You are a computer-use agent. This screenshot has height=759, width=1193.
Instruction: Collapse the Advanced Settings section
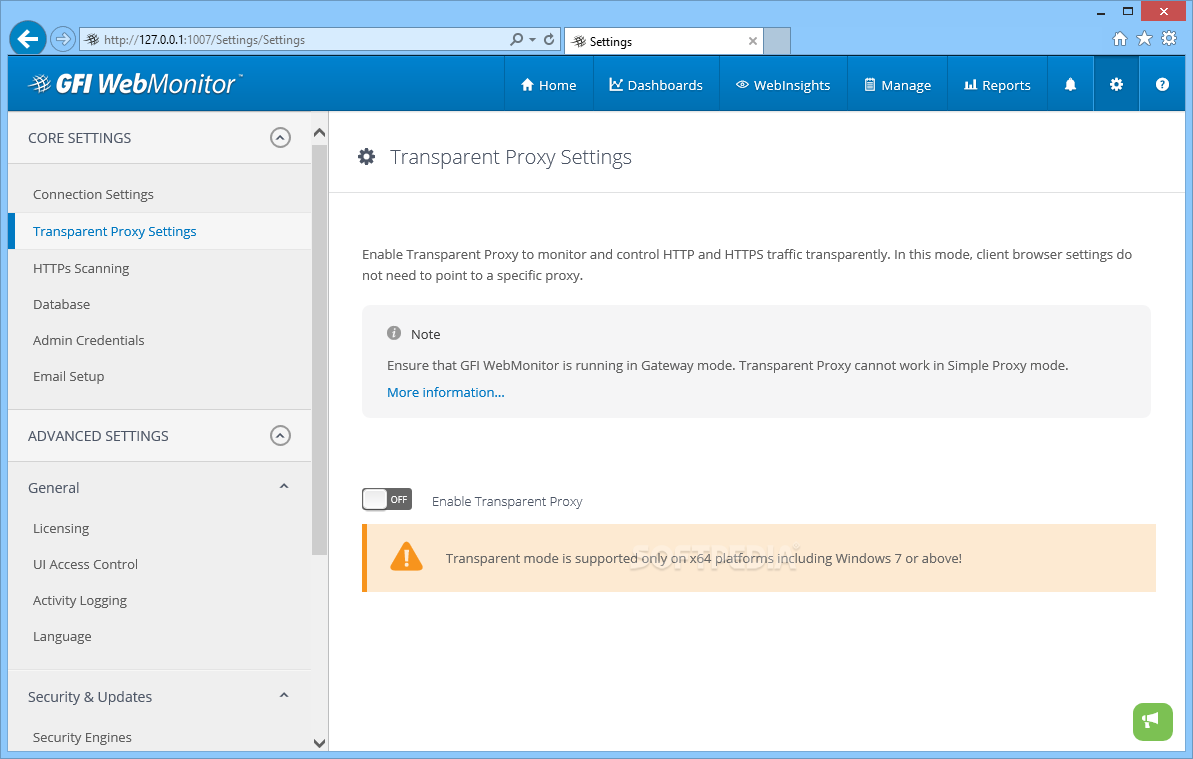coord(281,436)
